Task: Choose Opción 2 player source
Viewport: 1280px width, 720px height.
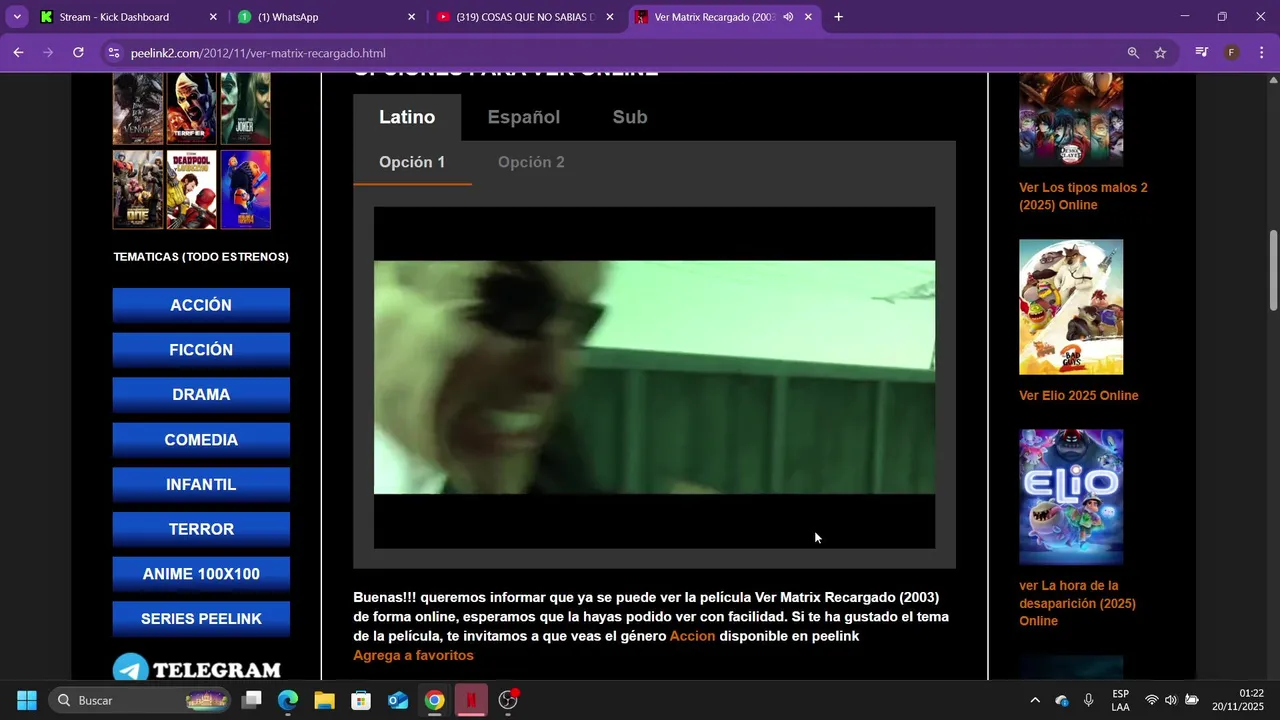Action: (531, 162)
